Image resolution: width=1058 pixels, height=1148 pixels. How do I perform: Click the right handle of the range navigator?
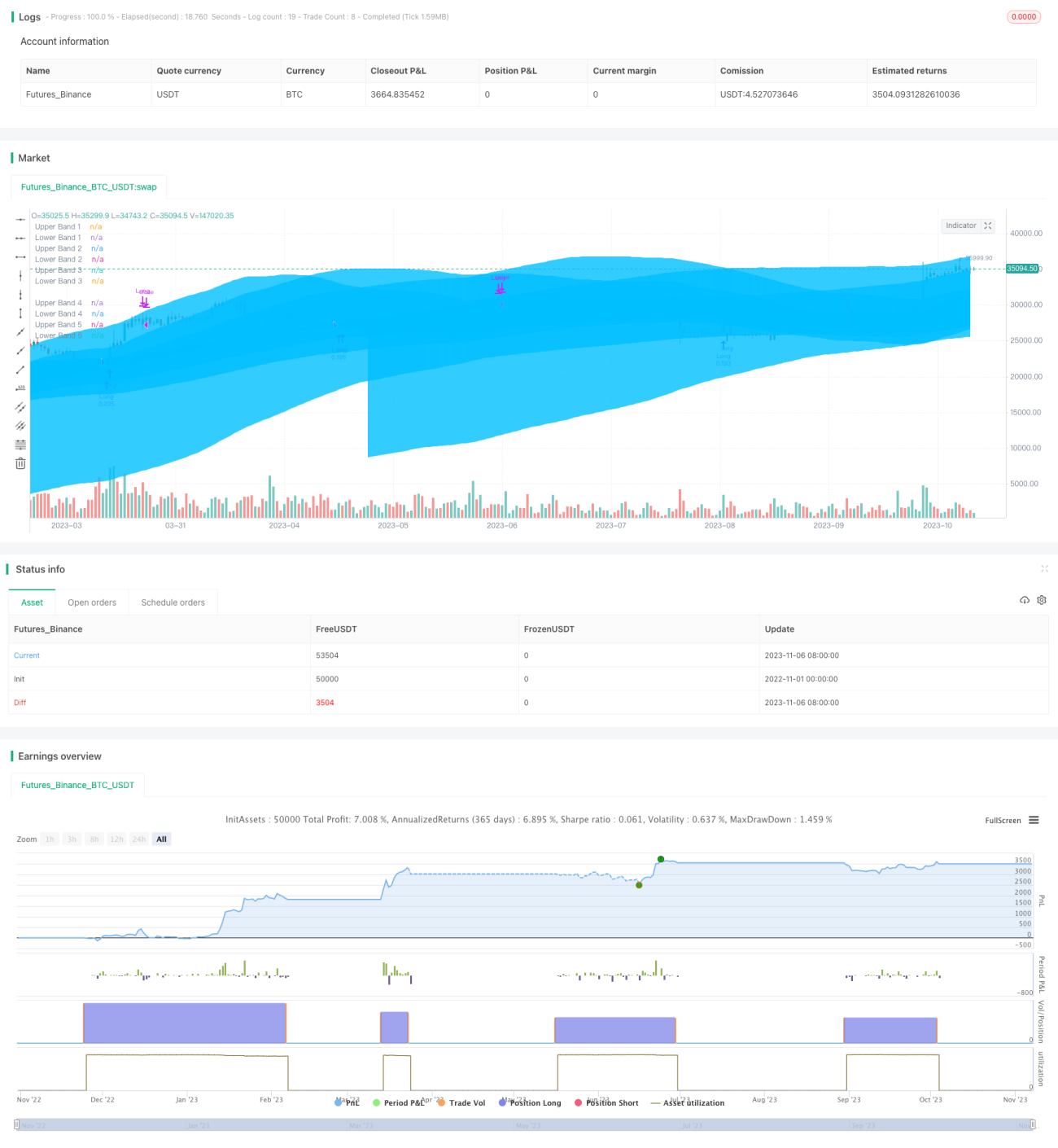[1034, 1124]
